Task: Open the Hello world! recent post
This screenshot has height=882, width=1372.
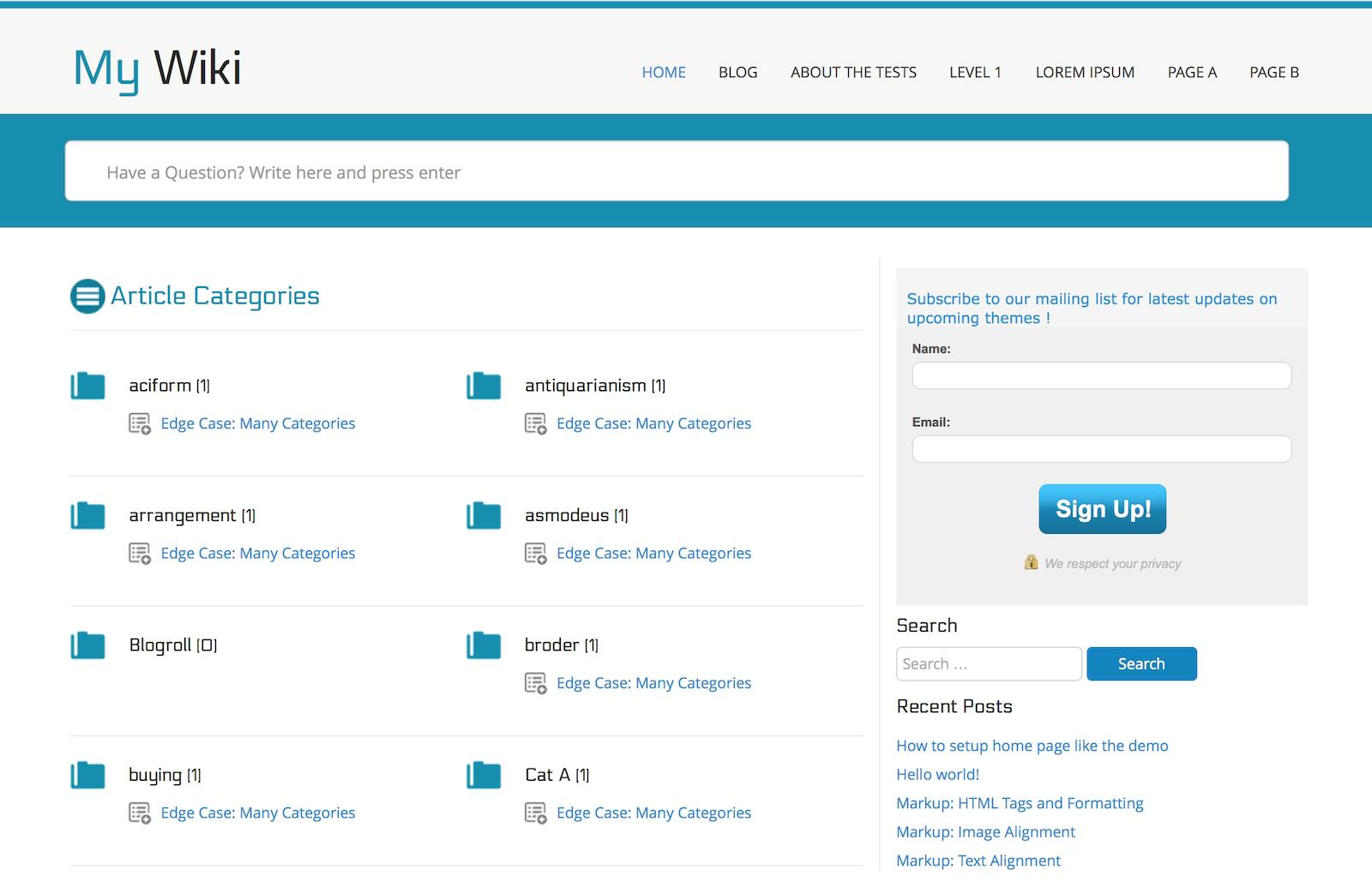Action: tap(937, 774)
